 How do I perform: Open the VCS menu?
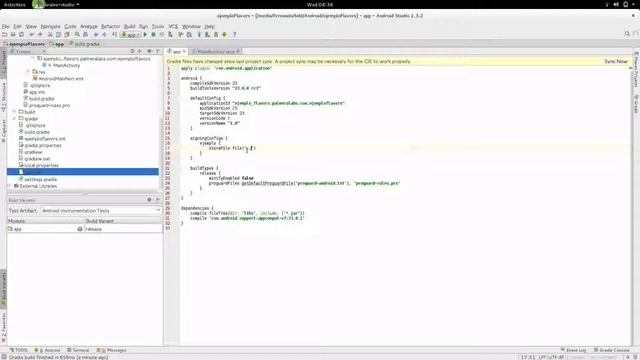click(173, 26)
